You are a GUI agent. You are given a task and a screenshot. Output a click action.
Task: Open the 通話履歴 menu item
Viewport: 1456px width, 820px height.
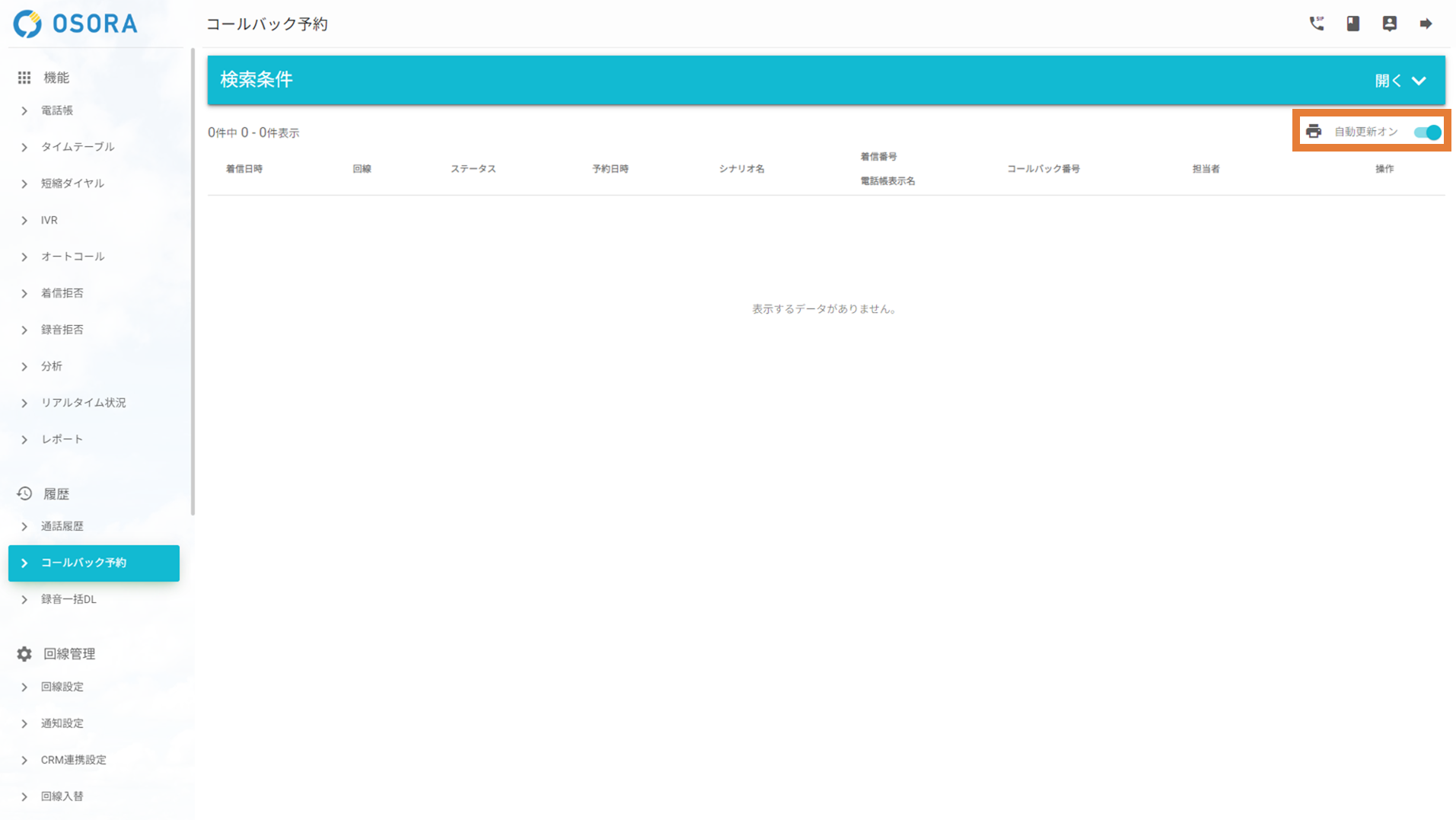[x=62, y=526]
